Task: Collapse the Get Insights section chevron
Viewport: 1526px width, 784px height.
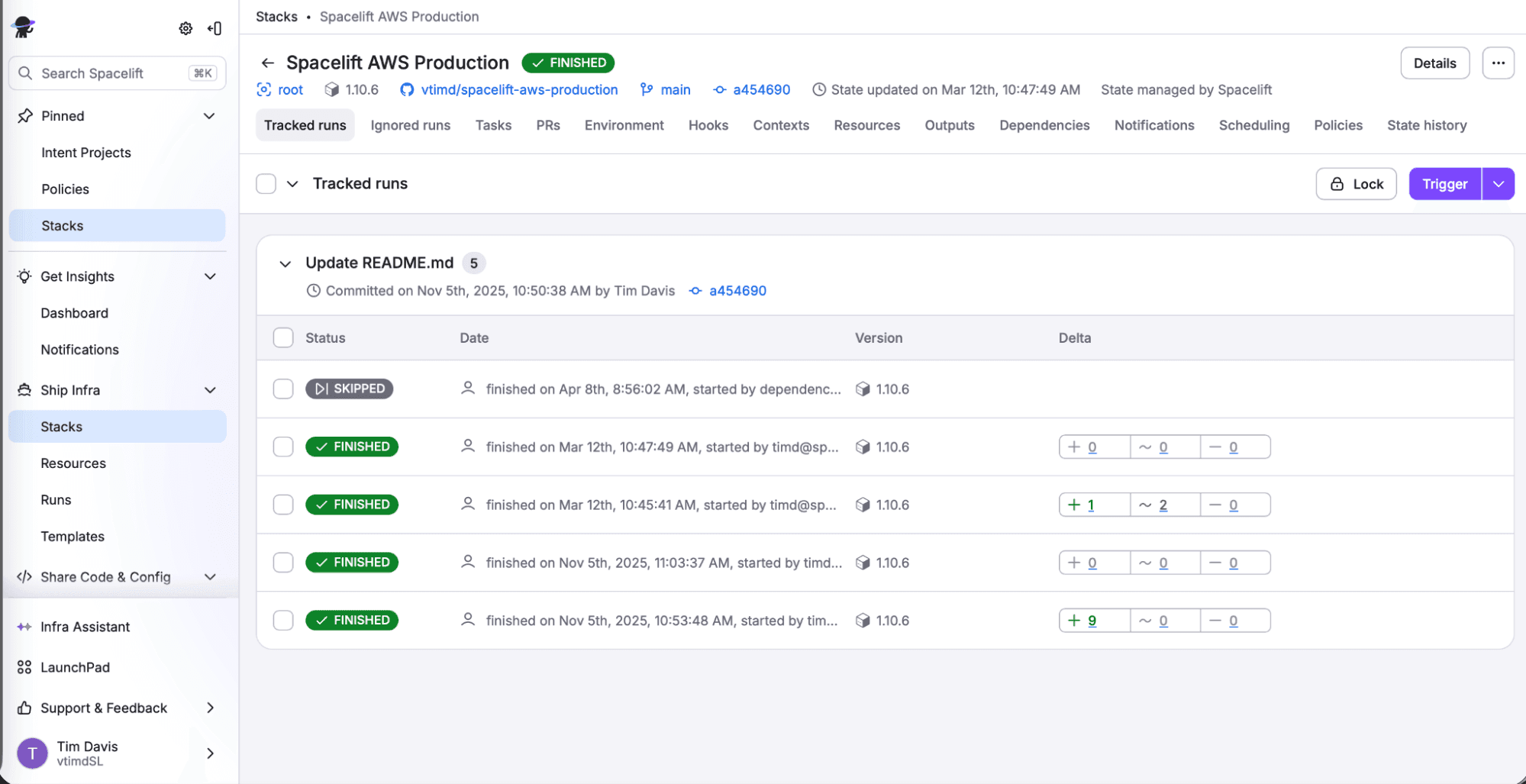Action: 210,276
